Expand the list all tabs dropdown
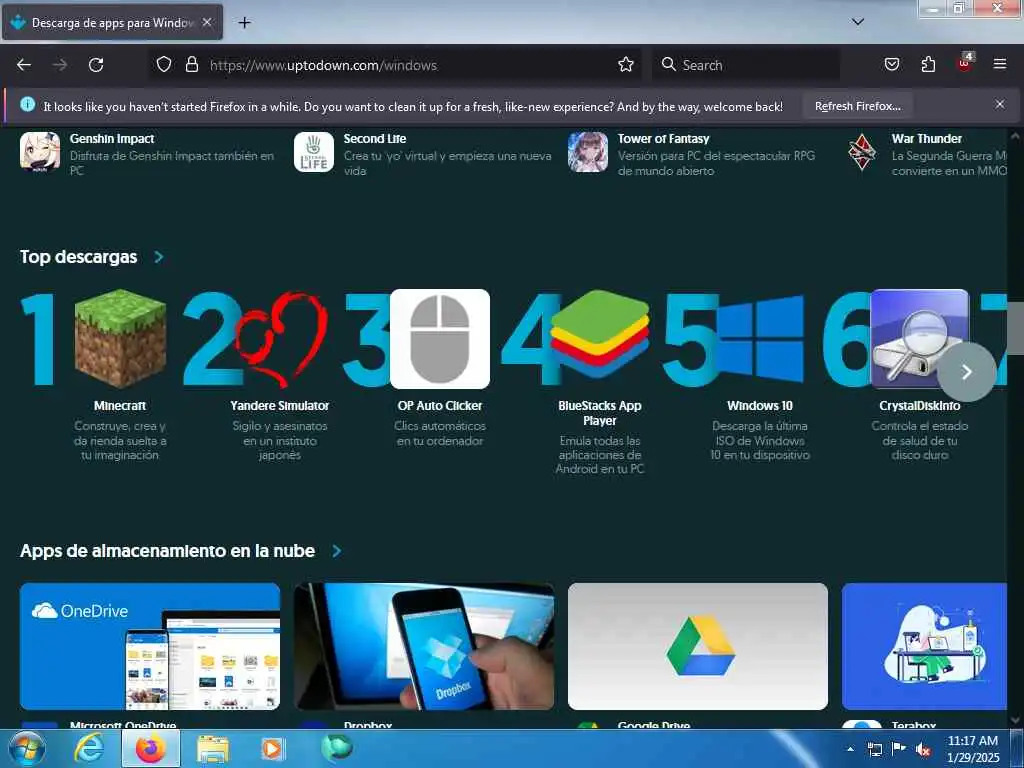Image resolution: width=1024 pixels, height=768 pixels. click(858, 22)
